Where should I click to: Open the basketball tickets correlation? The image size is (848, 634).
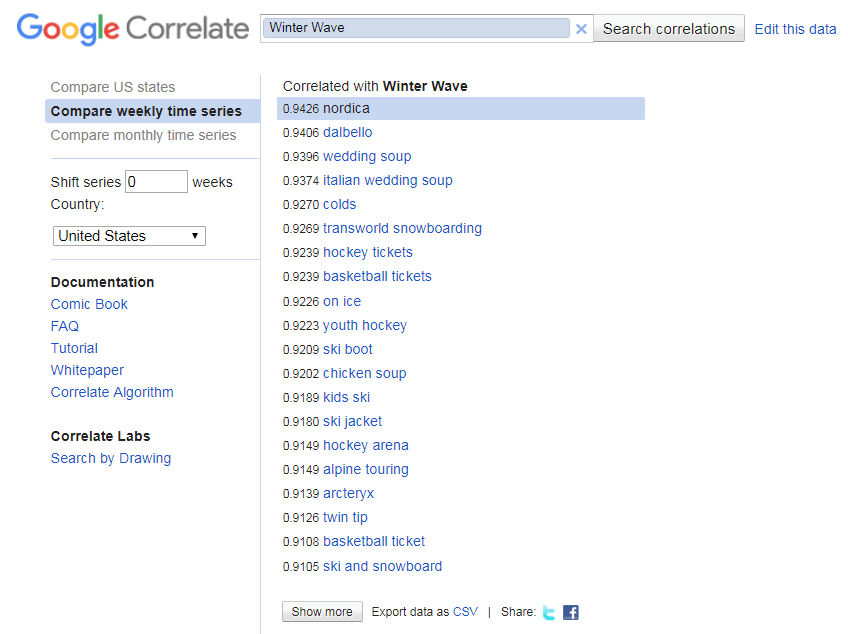[x=377, y=276]
